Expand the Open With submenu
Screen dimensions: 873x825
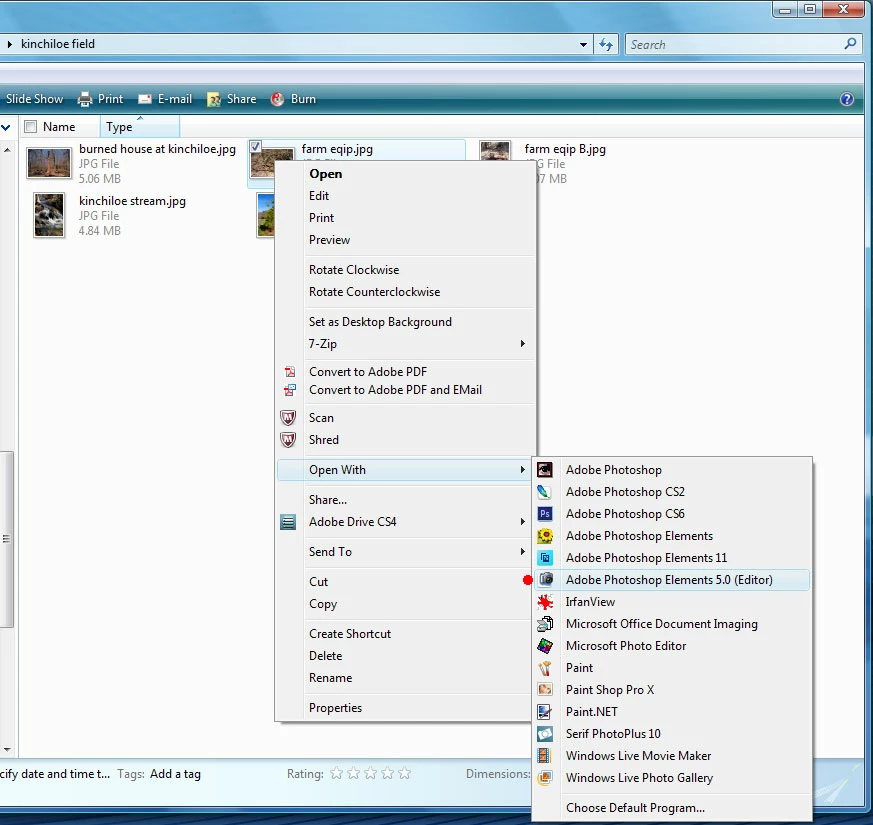[522, 469]
